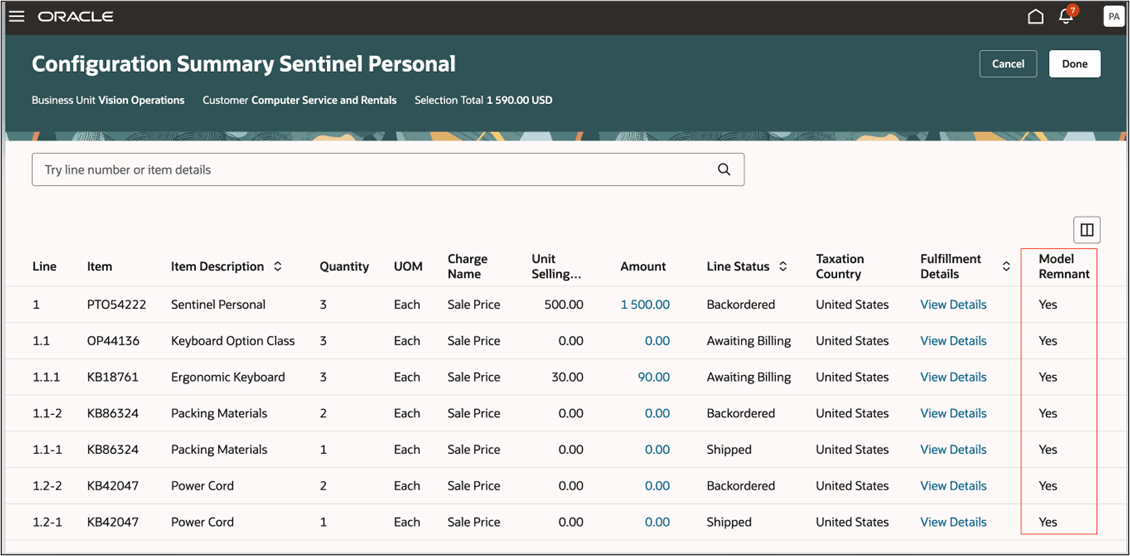
Task: Click the 500.00 unit selling price
Action: pyautogui.click(x=564, y=305)
